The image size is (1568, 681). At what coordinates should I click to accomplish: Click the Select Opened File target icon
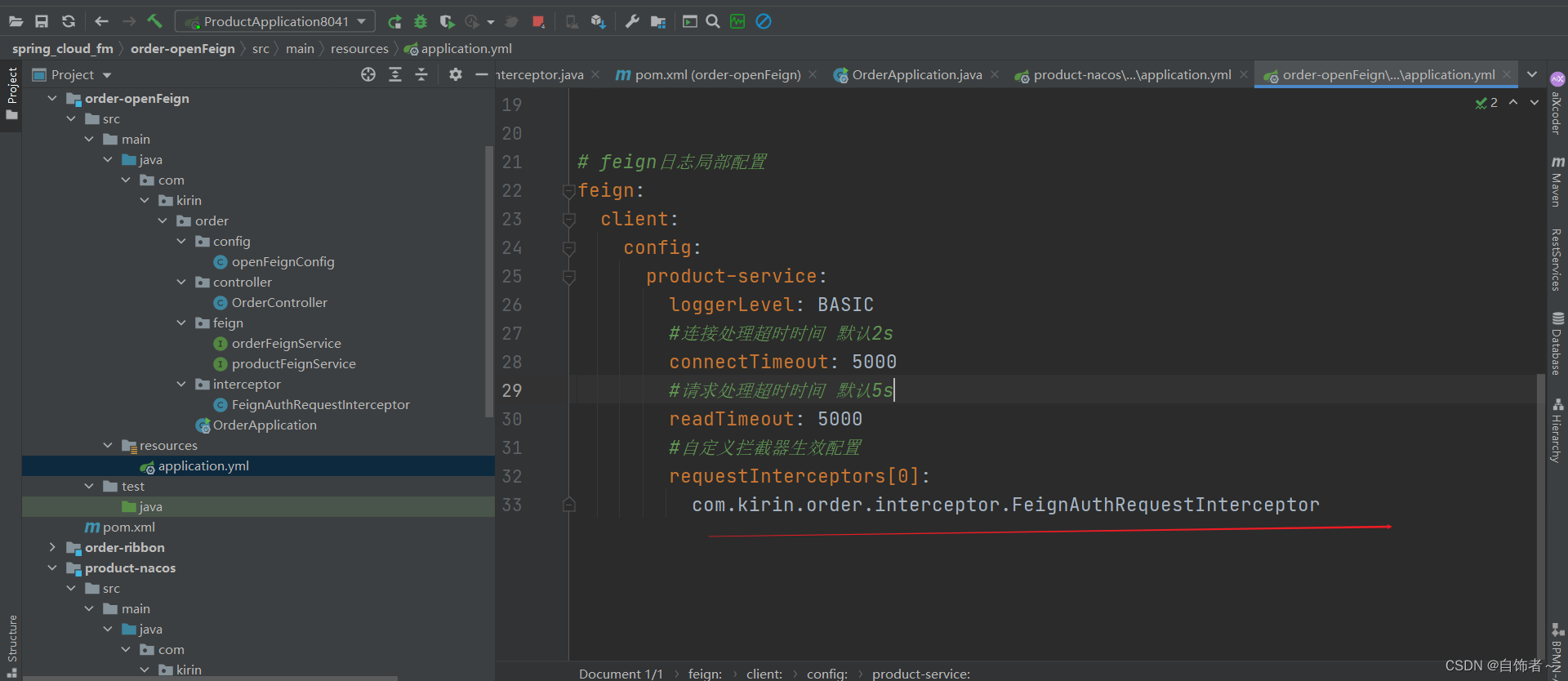pos(368,74)
